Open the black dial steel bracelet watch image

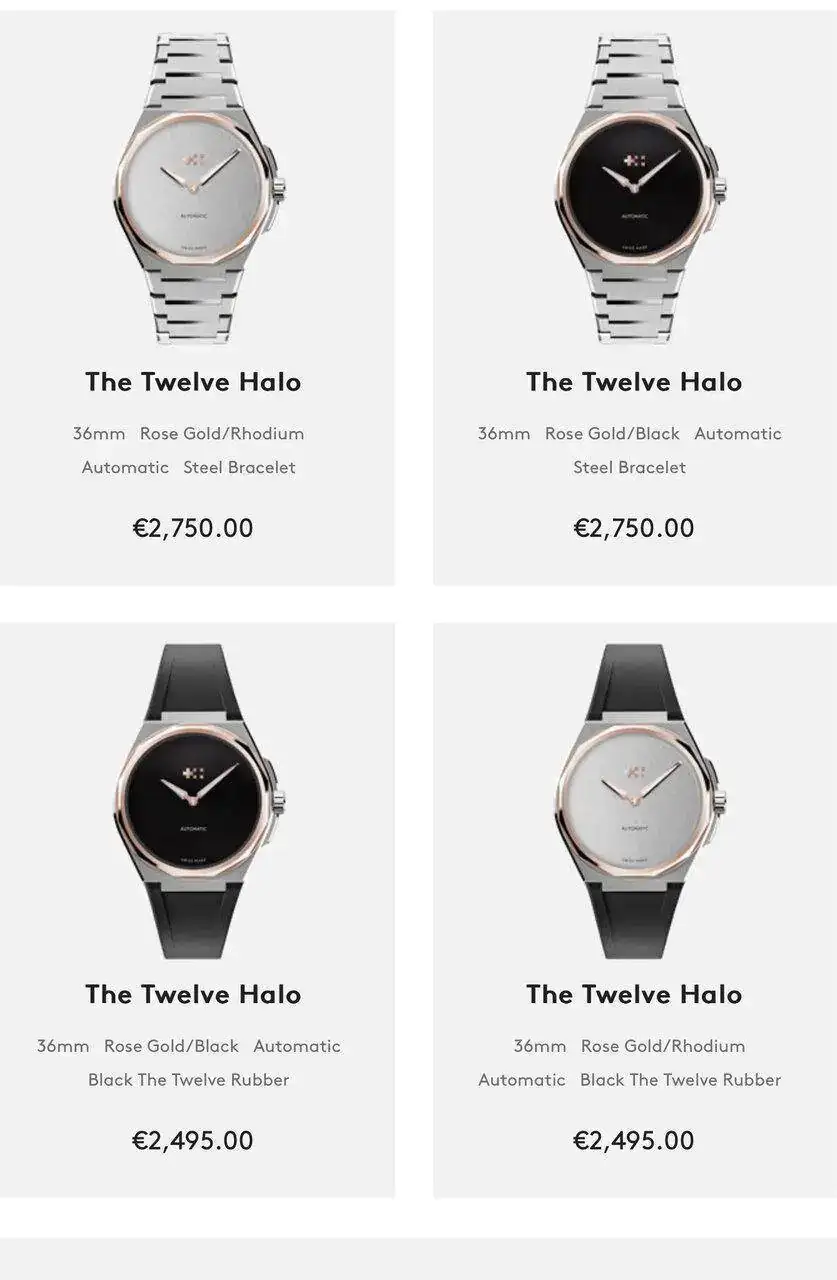coord(637,188)
